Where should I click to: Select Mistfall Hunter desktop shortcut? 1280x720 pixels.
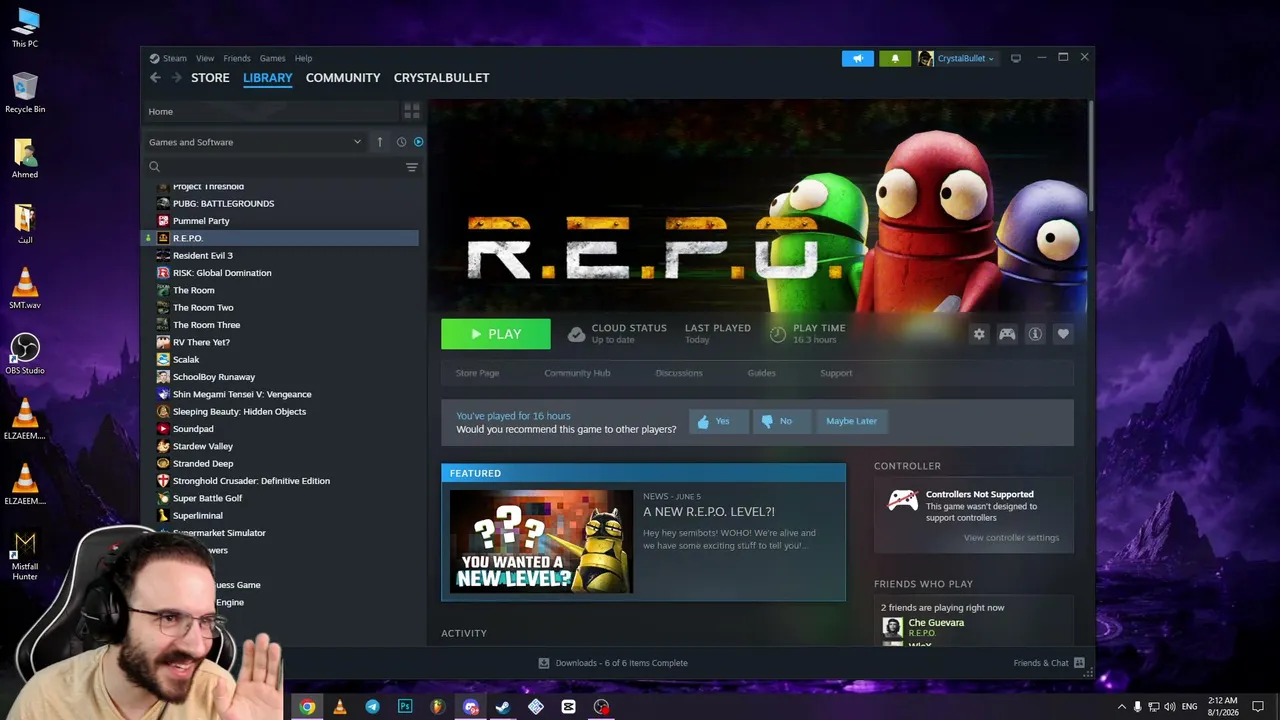tap(25, 555)
